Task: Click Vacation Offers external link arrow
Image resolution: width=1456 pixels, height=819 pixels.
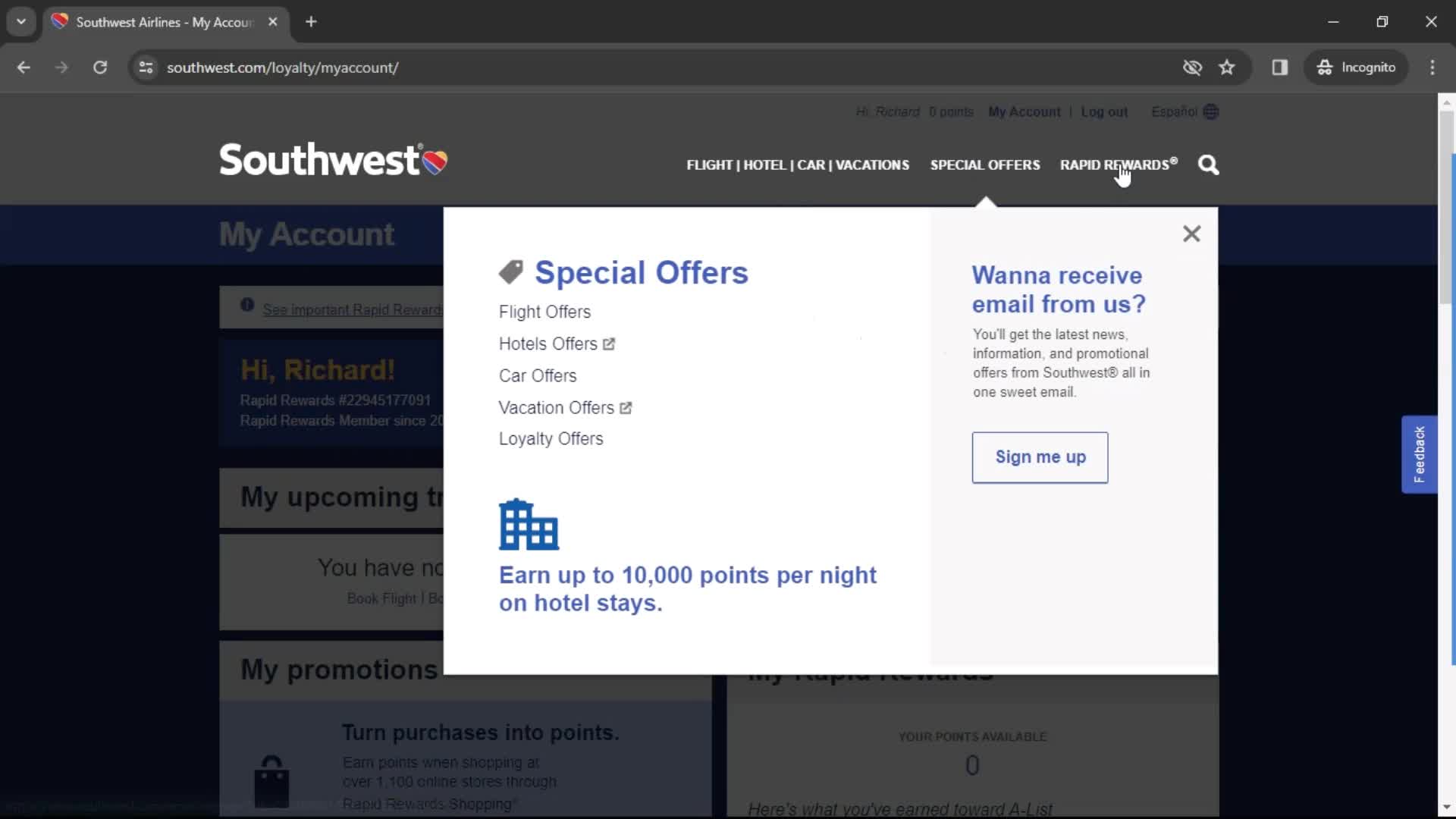Action: tap(627, 407)
